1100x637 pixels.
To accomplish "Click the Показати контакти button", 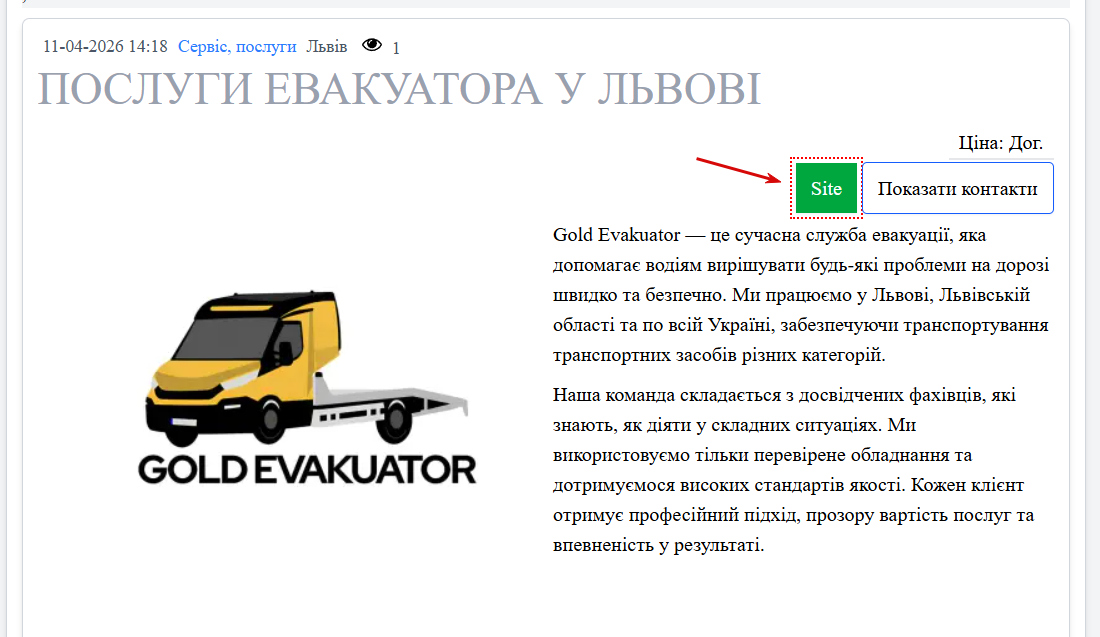I will 958,188.
